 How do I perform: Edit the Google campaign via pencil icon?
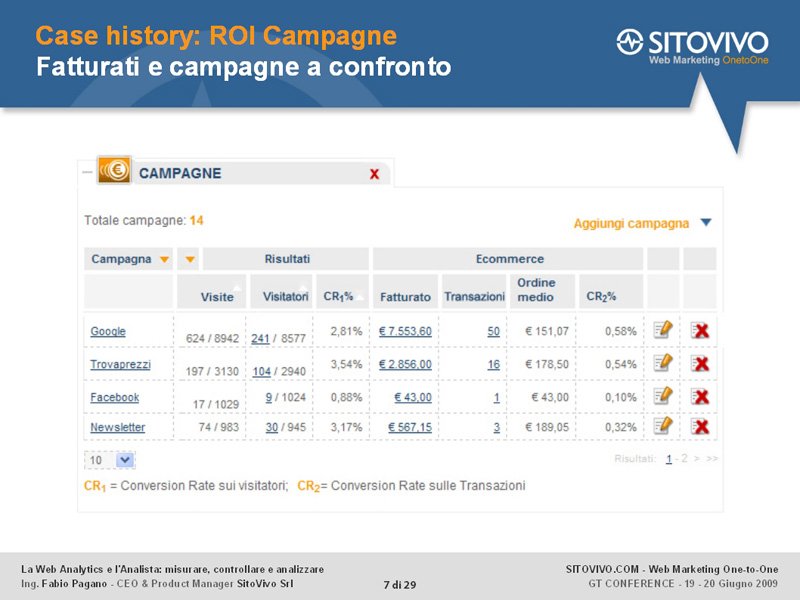pos(663,330)
